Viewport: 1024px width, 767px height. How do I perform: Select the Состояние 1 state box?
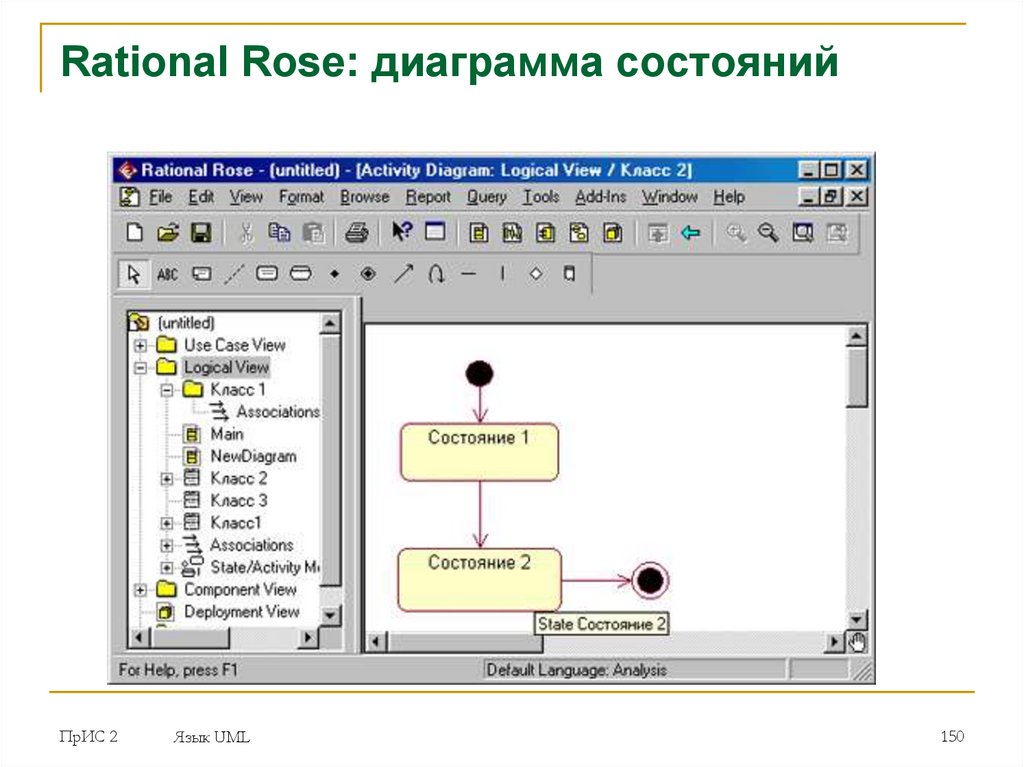pos(479,452)
